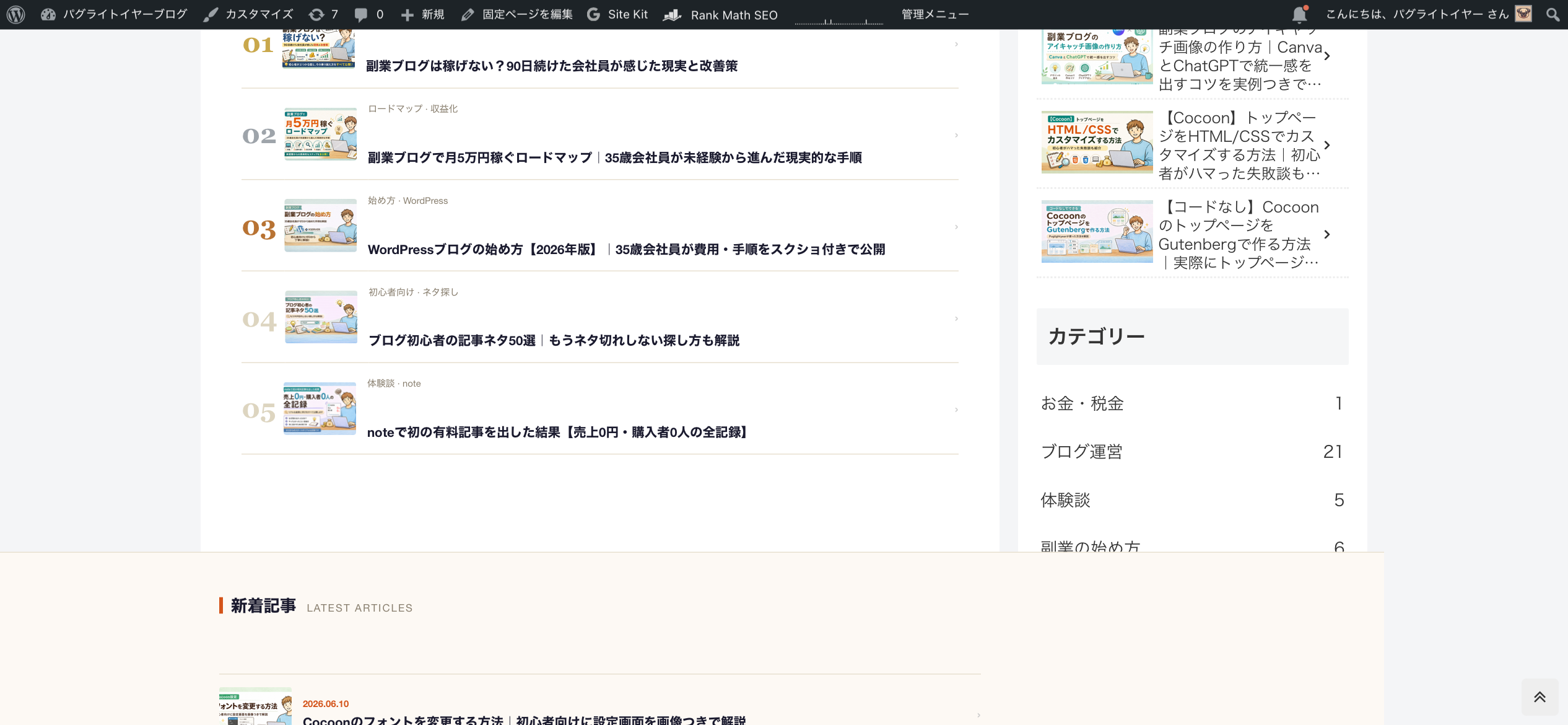
Task: Click the カテゴリー widget heading
Action: pos(1096,336)
